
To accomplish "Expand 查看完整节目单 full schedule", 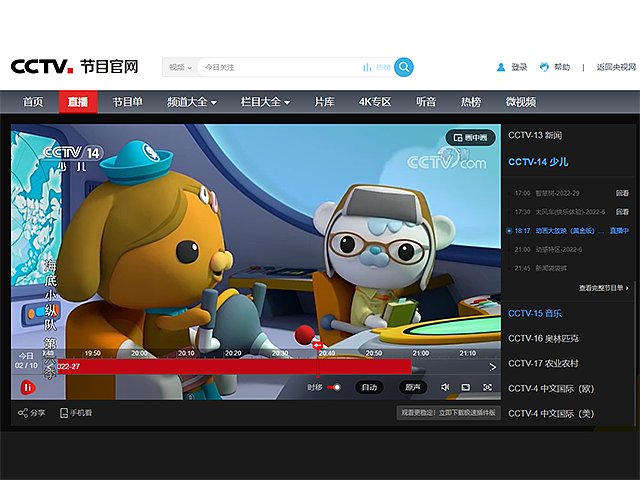I will coord(604,288).
